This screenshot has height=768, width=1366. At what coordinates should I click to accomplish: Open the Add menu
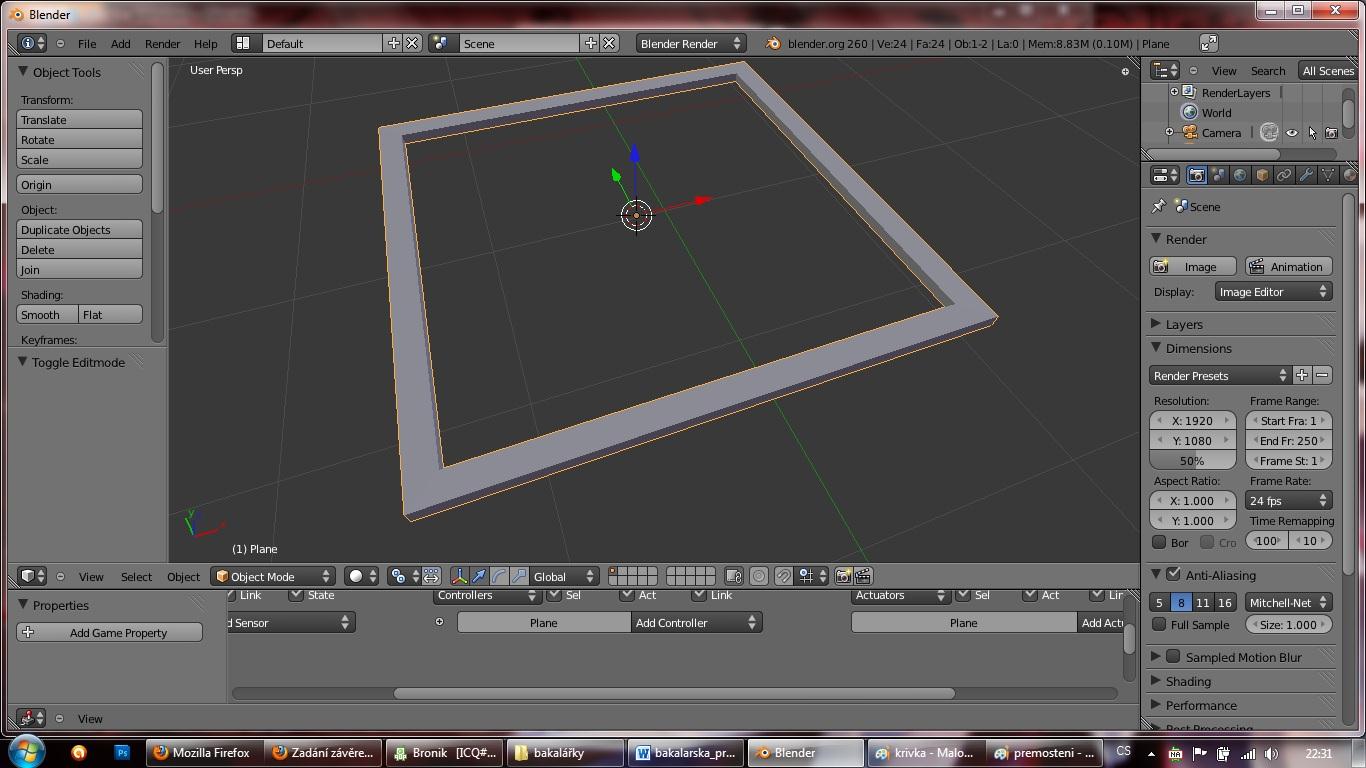[120, 43]
